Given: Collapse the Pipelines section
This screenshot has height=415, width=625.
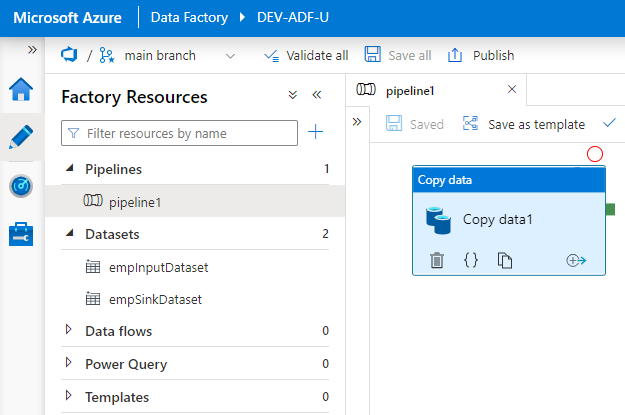Looking at the screenshot, I should click(x=70, y=168).
